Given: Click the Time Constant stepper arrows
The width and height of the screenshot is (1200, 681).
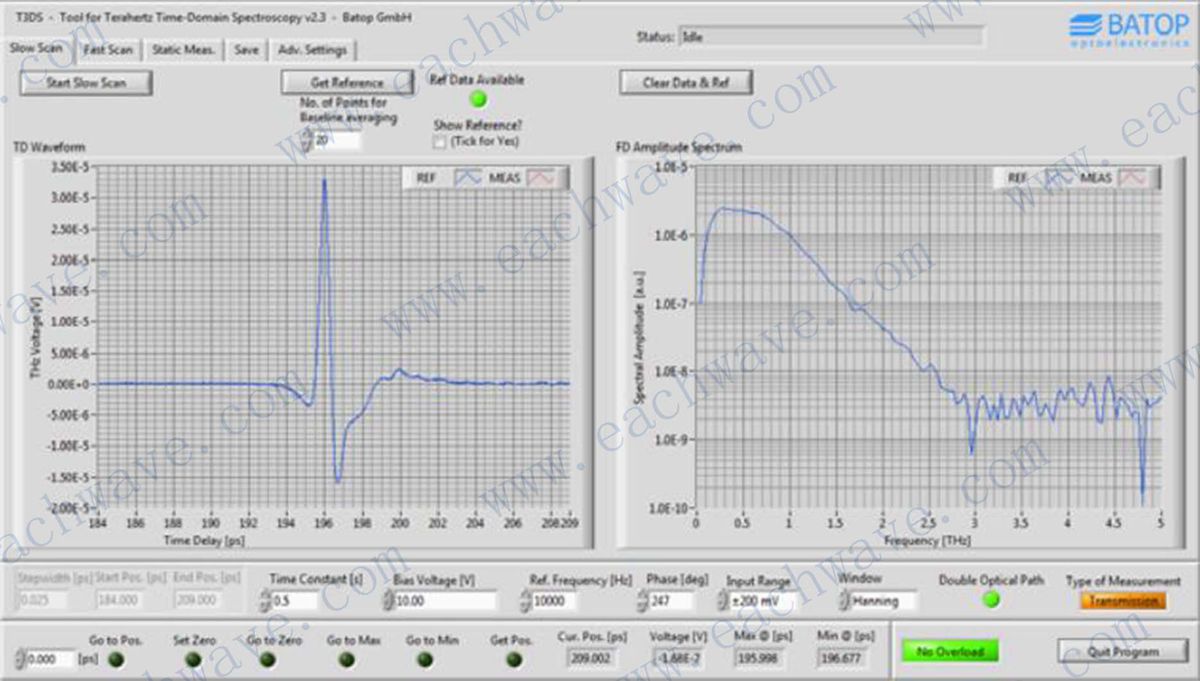Looking at the screenshot, I should tap(265, 601).
